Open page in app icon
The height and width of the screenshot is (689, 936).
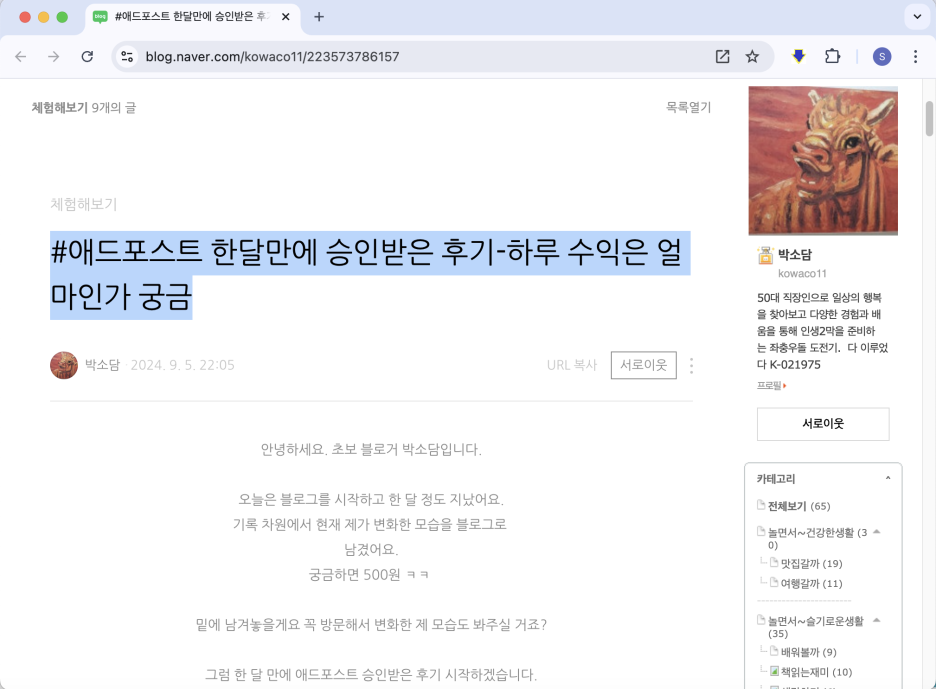tap(722, 57)
